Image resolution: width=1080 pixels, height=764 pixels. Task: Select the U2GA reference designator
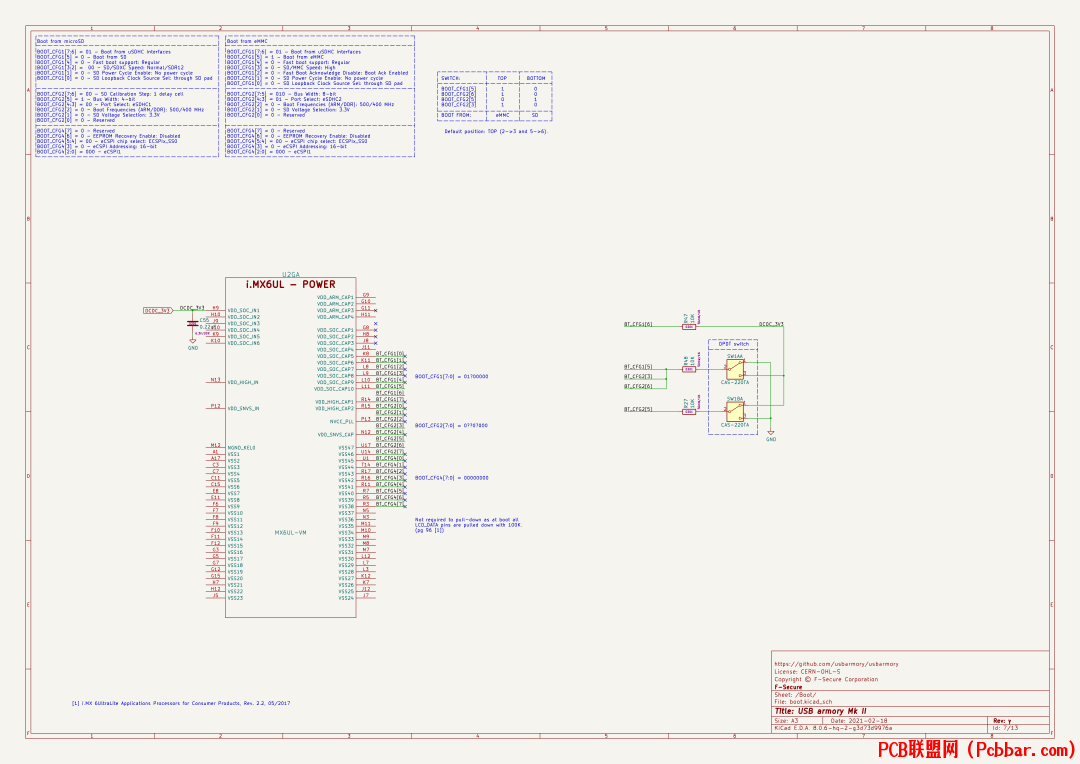[x=291, y=274]
